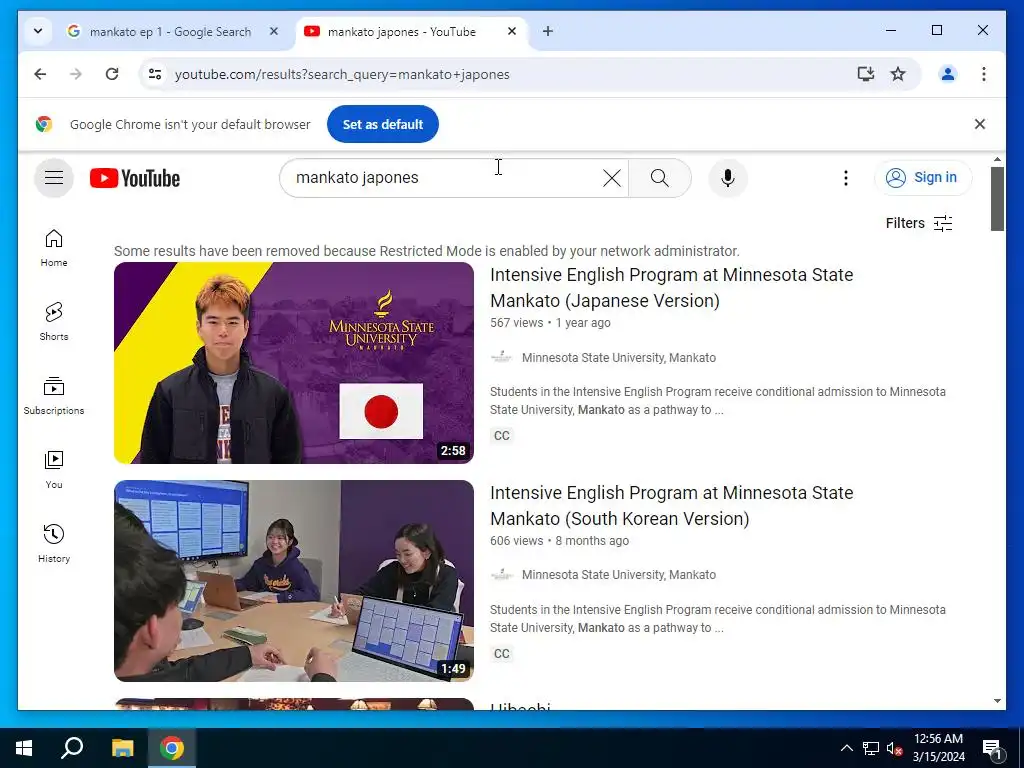Open Subscriptions in the sidebar
Screen dimensions: 1024x768
[x=54, y=396]
